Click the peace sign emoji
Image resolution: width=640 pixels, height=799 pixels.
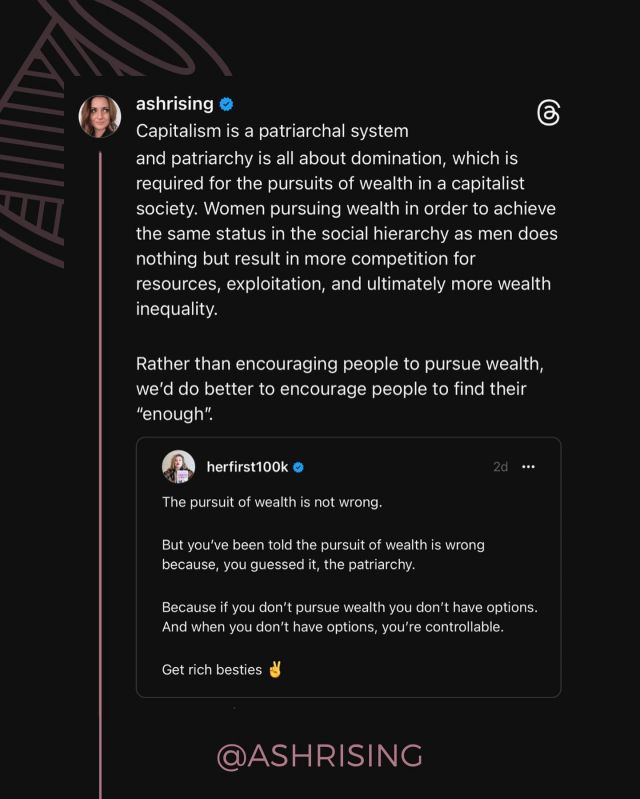coord(276,669)
